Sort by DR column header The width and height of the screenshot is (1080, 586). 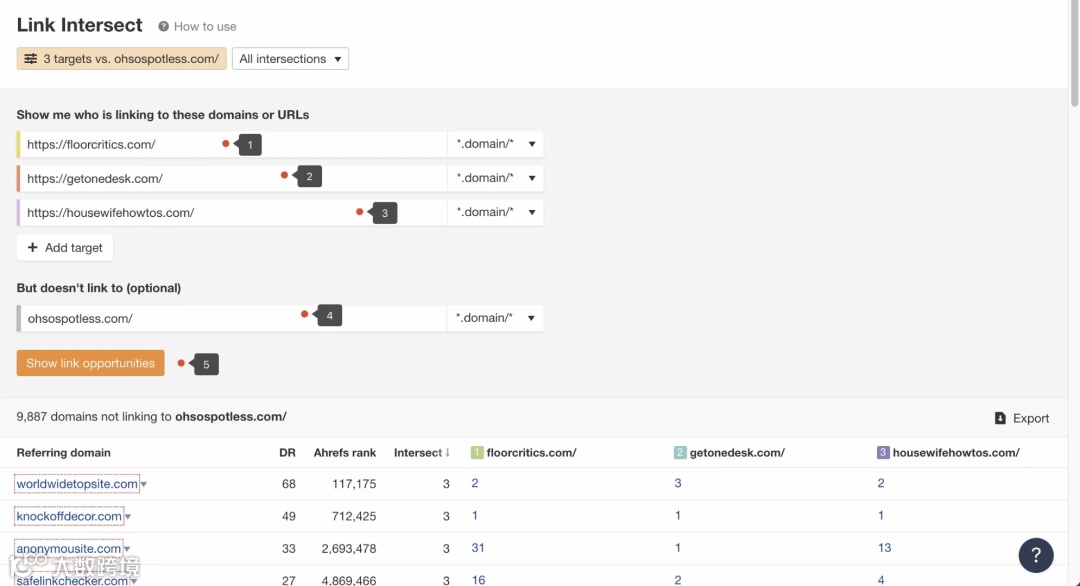point(287,452)
